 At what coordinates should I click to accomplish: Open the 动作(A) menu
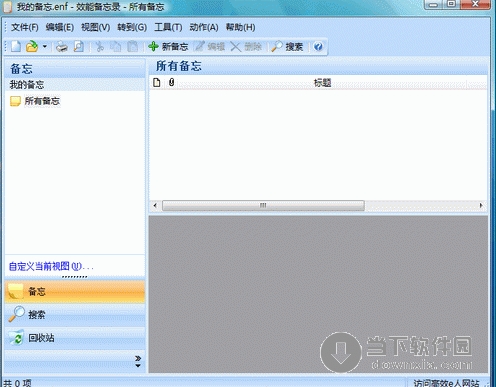pyautogui.click(x=204, y=27)
